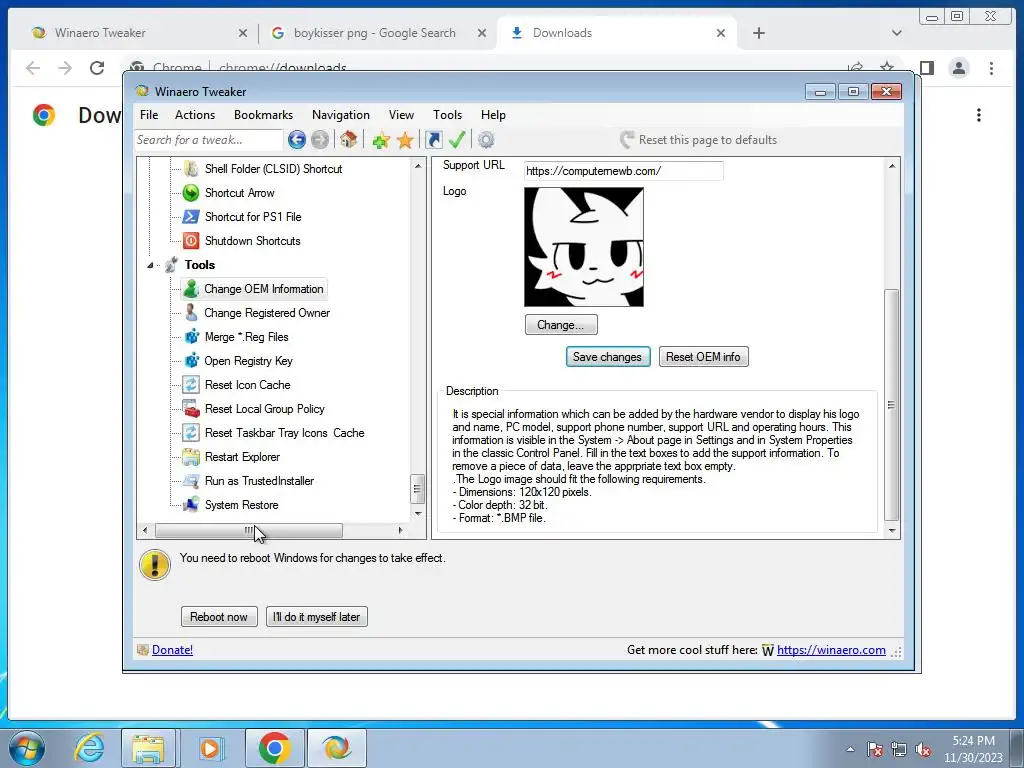The width and height of the screenshot is (1024, 768).
Task: Open the Bookmarks menu
Action: (x=263, y=115)
